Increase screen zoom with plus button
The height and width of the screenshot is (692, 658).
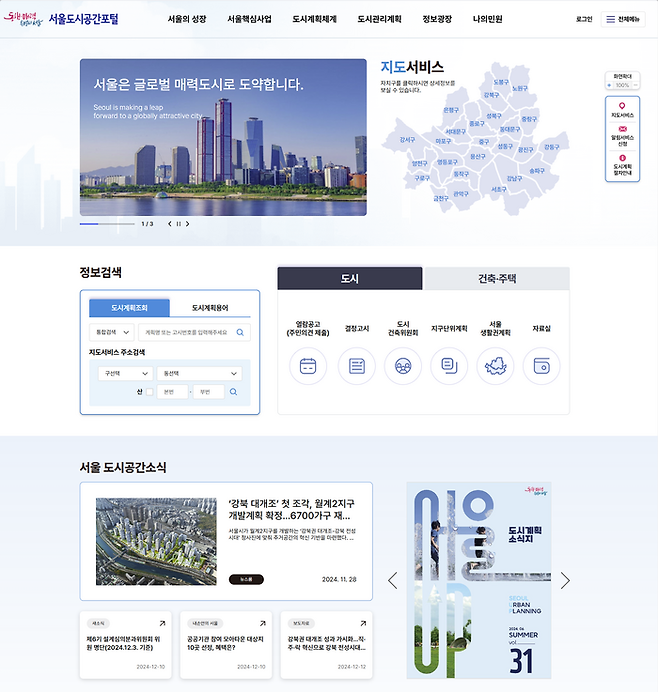tap(609, 85)
